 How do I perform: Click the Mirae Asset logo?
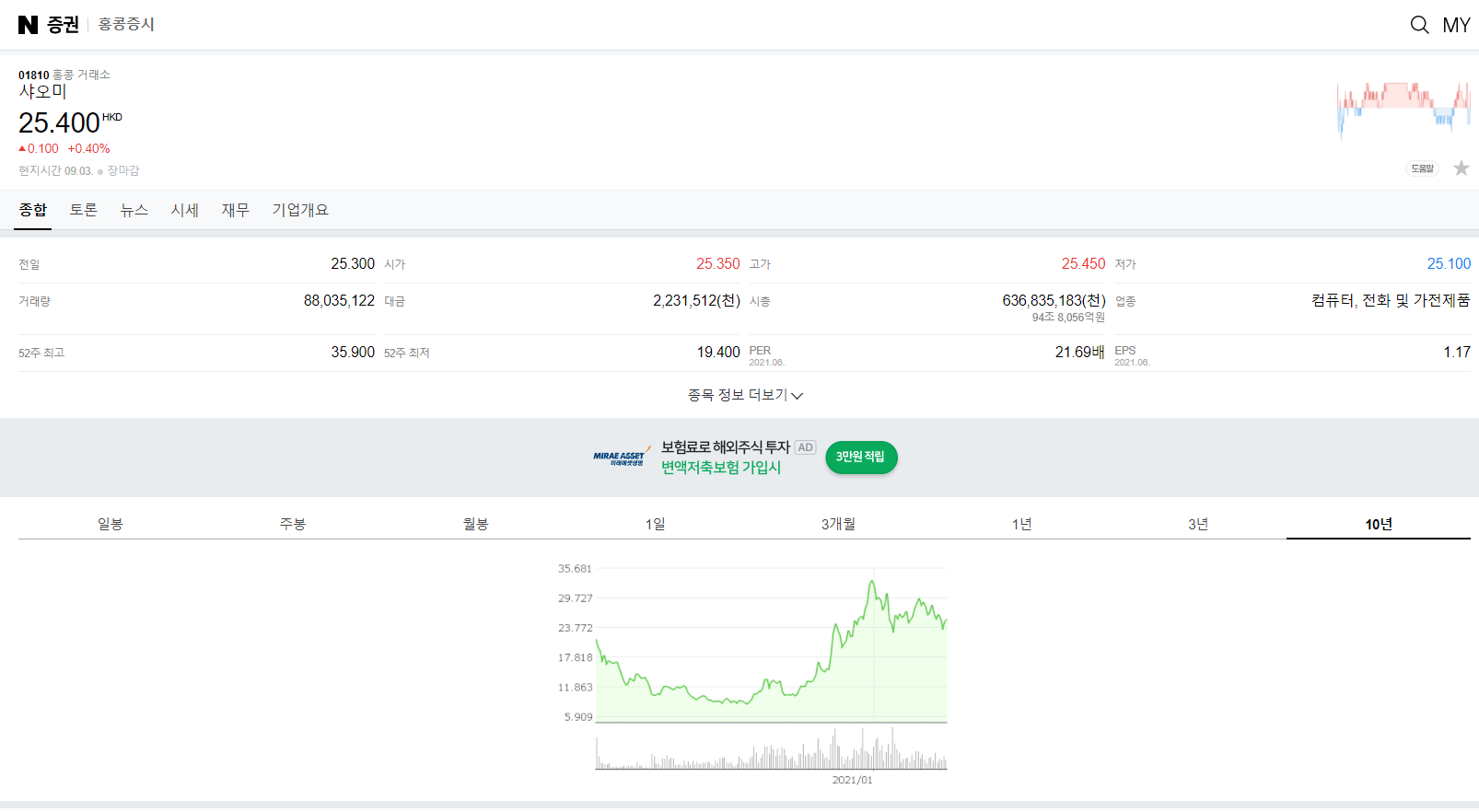click(620, 458)
